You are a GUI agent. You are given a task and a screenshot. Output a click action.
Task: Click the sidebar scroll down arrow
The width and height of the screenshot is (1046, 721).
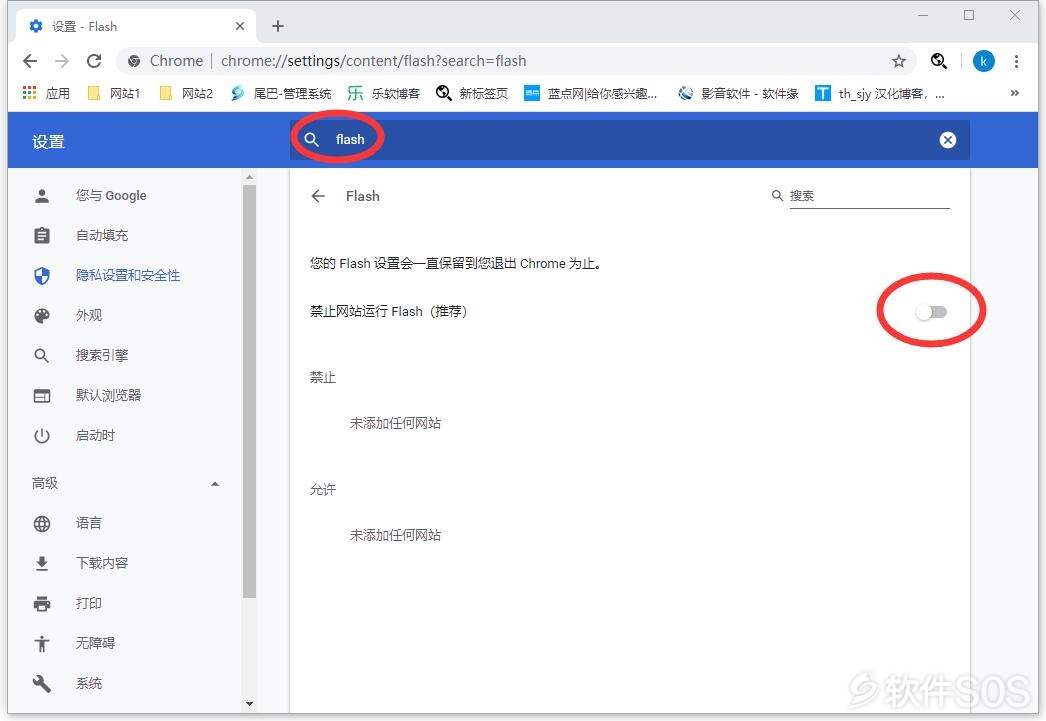(x=249, y=704)
